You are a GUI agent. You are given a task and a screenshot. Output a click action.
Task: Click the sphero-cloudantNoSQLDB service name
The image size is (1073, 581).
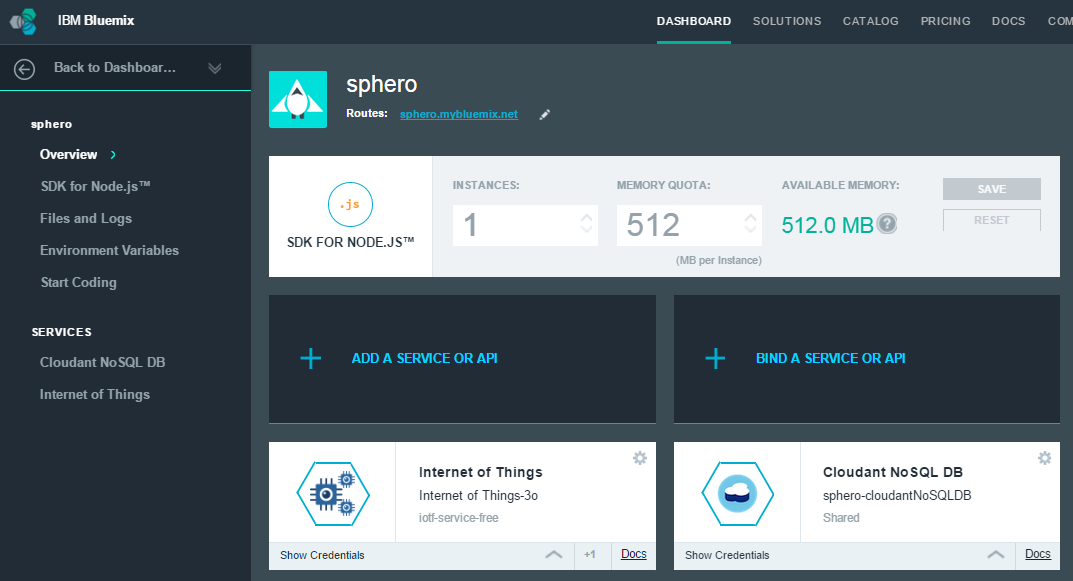pos(897,495)
